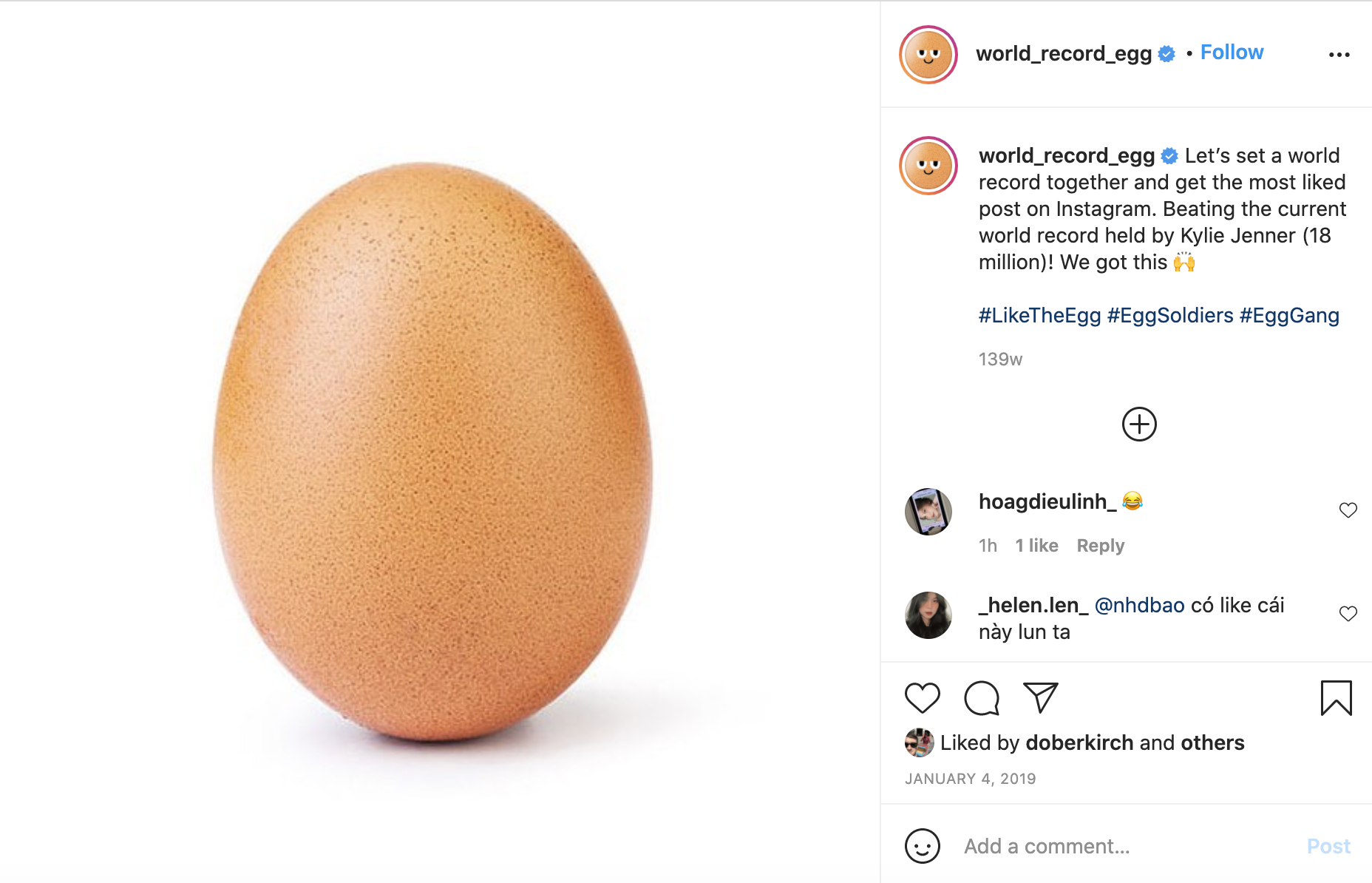Visit the @nhdbao mention
This screenshot has height=883, width=1372.
pyautogui.click(x=1139, y=606)
